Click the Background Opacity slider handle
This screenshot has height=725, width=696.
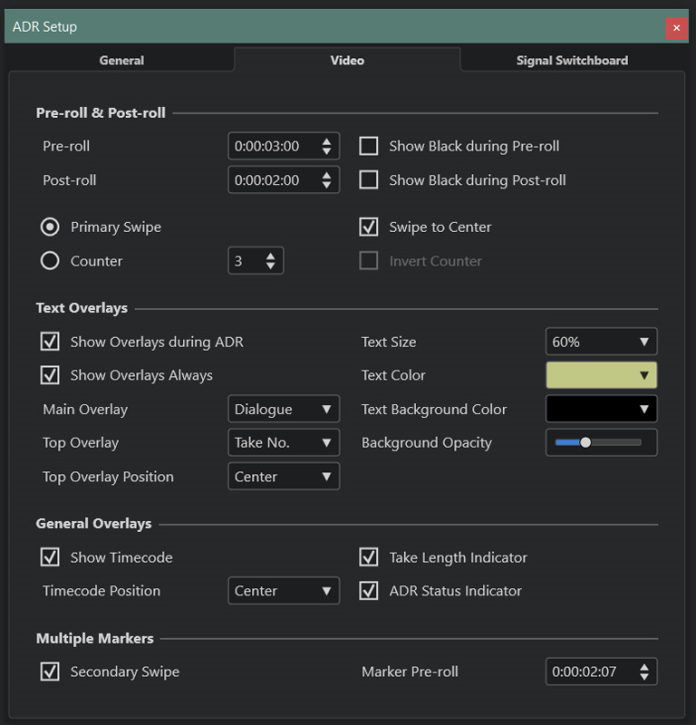[x=585, y=442]
